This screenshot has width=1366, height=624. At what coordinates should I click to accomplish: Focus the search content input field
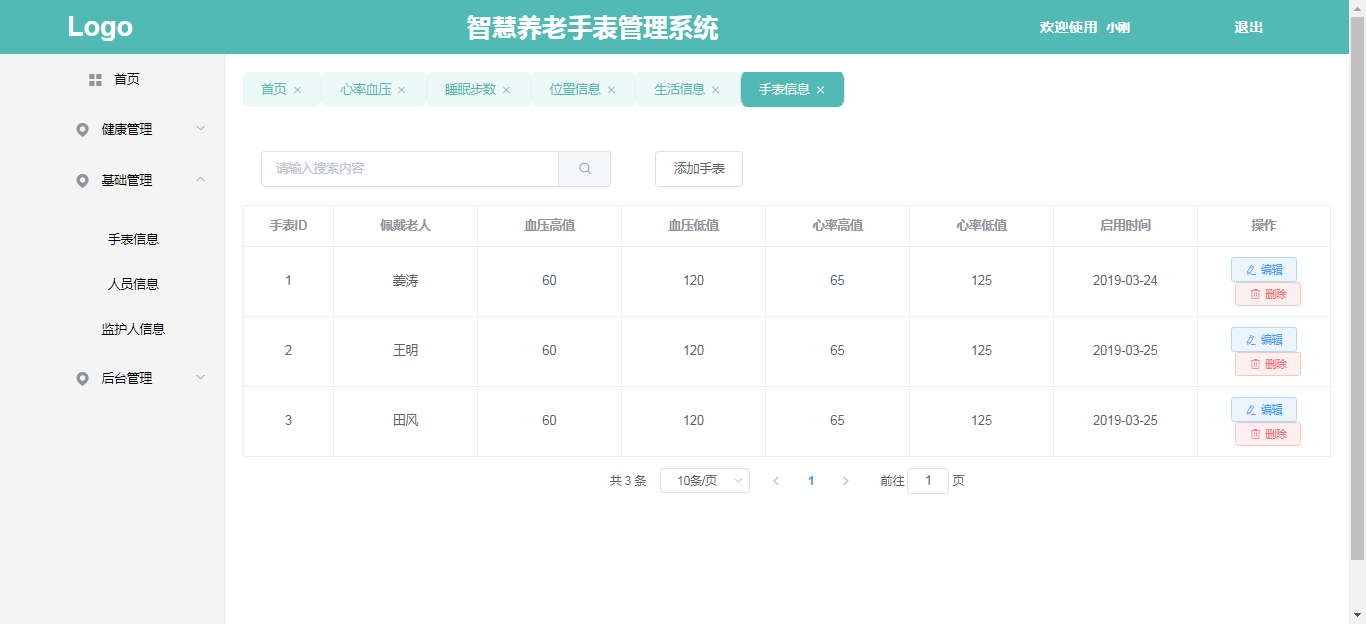tap(410, 169)
